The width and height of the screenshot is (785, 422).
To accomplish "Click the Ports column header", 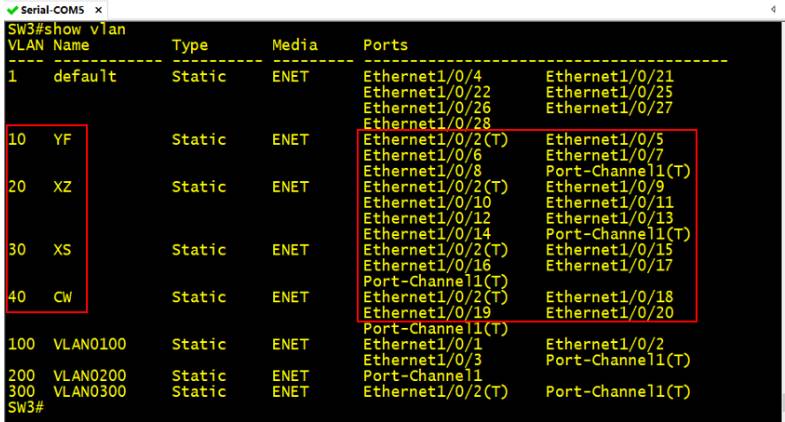I will (385, 45).
